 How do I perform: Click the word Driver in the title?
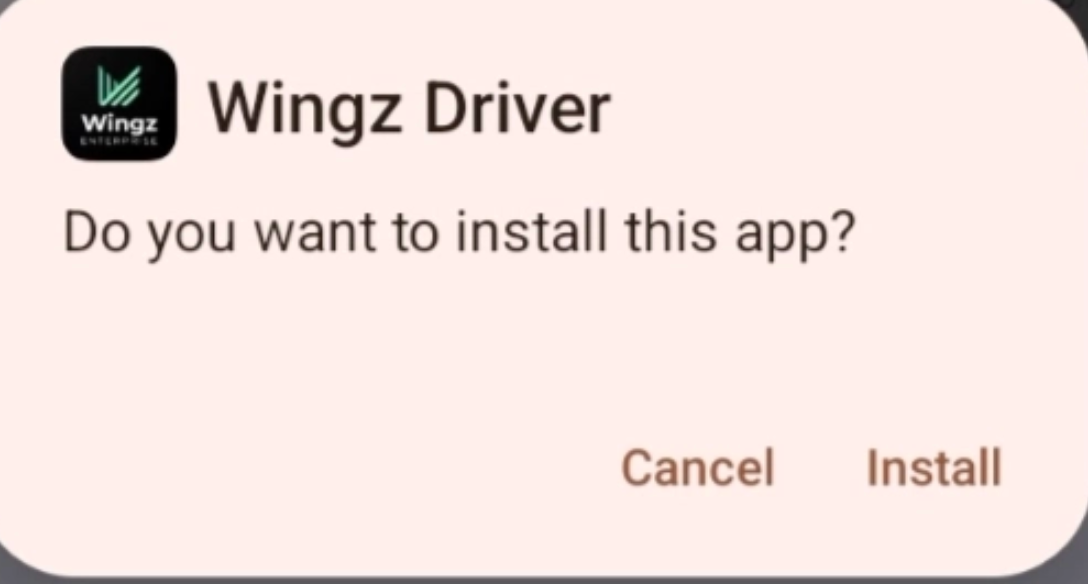(517, 109)
